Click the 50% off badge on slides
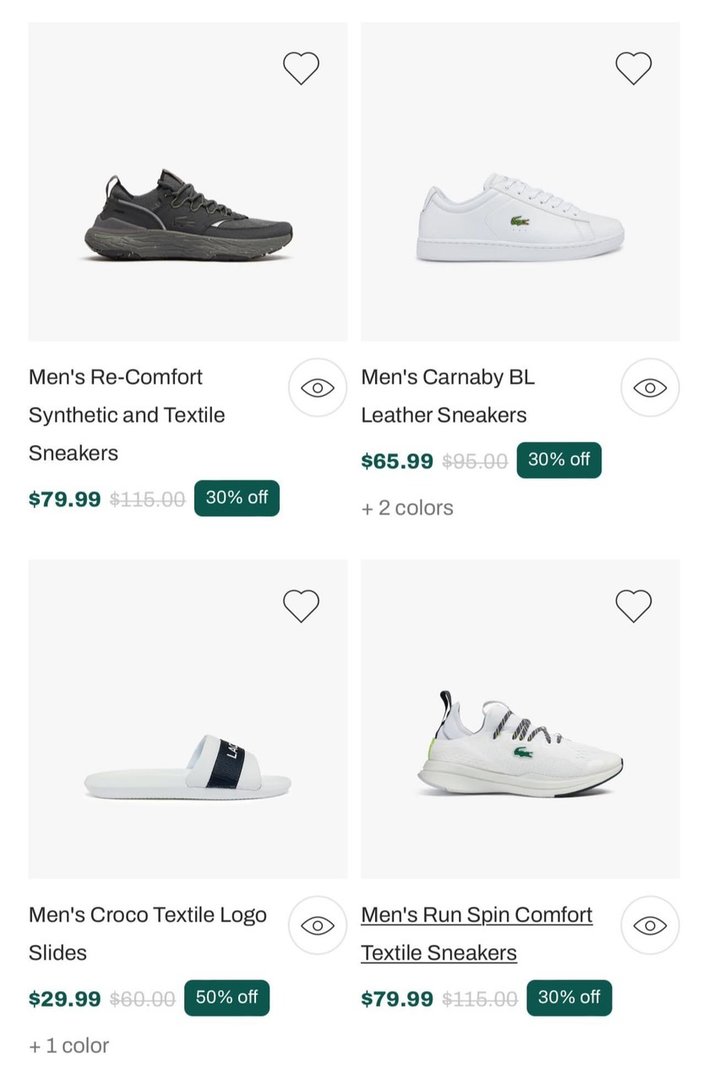Screen dimensions: 708x1080 tap(227, 998)
